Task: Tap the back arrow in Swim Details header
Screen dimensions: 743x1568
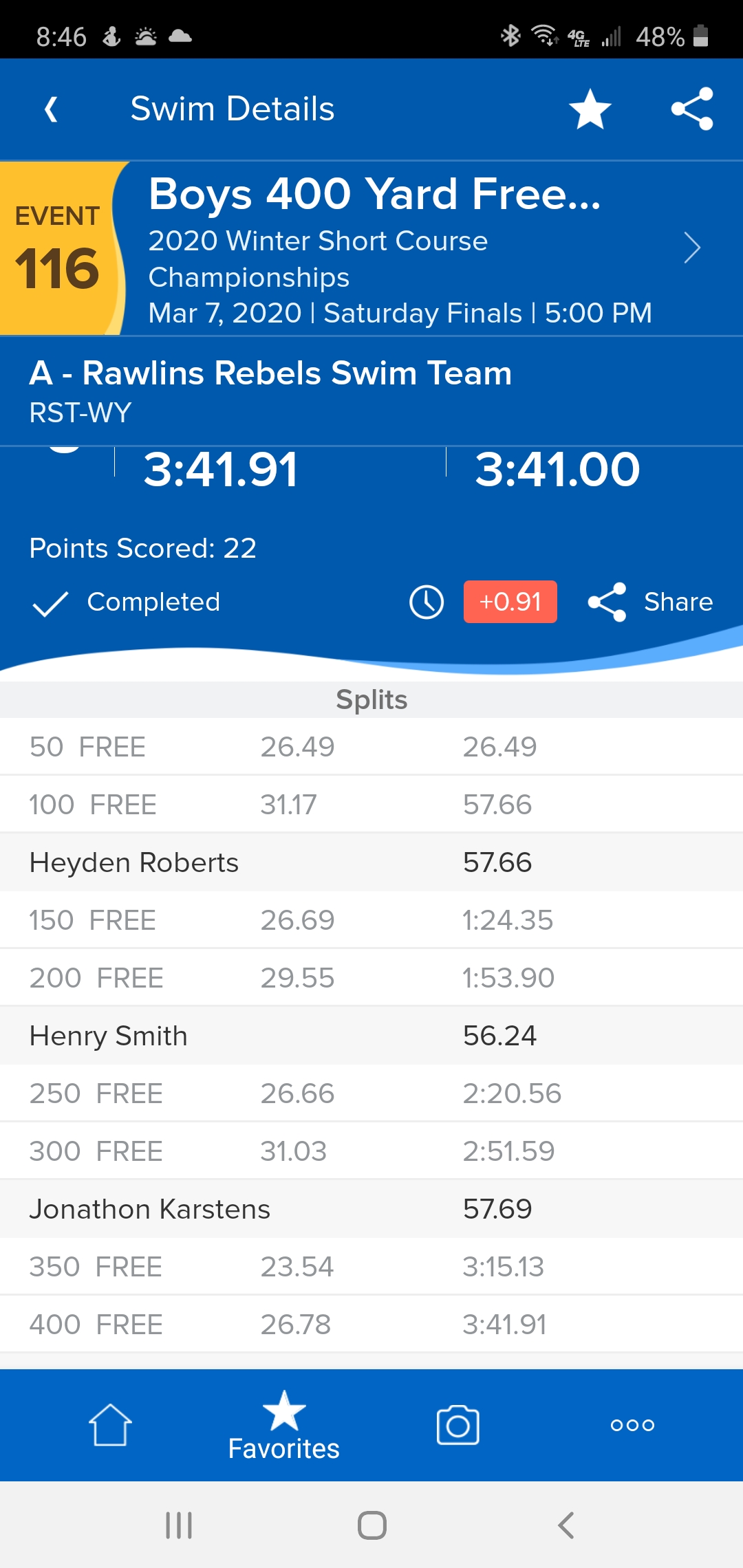Action: click(51, 109)
